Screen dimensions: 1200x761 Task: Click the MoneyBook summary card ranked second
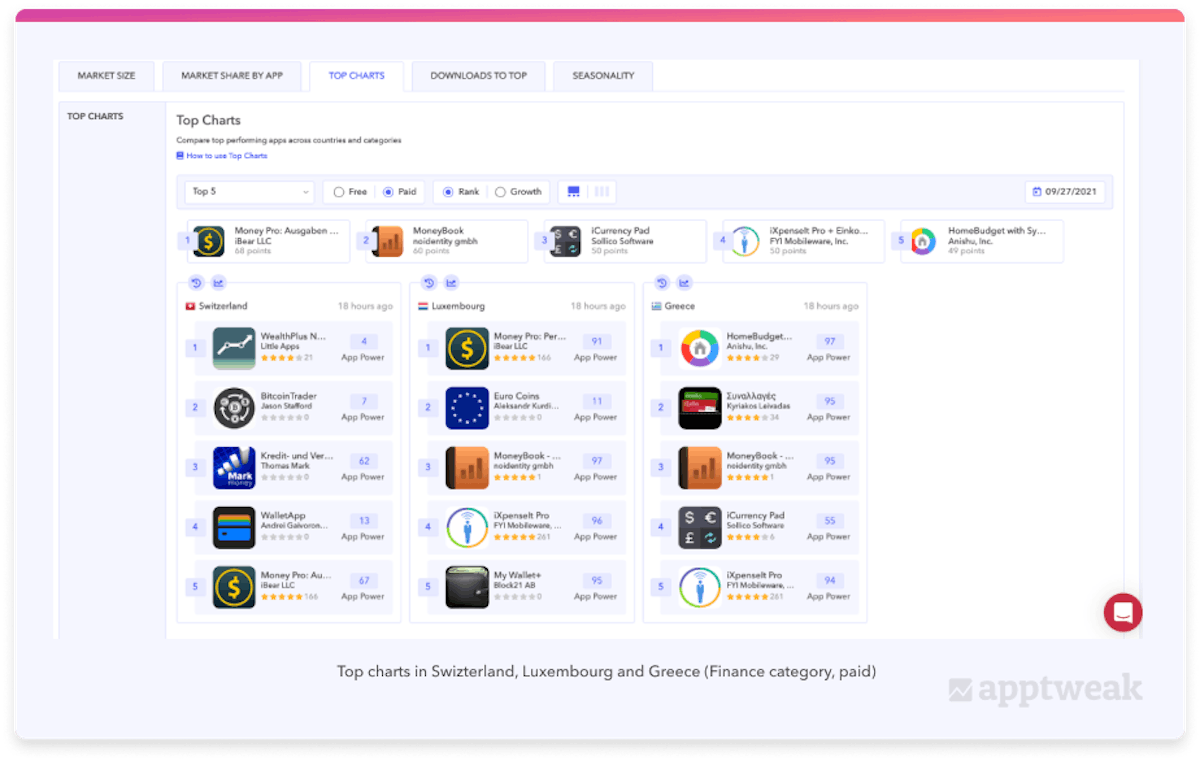[446, 241]
